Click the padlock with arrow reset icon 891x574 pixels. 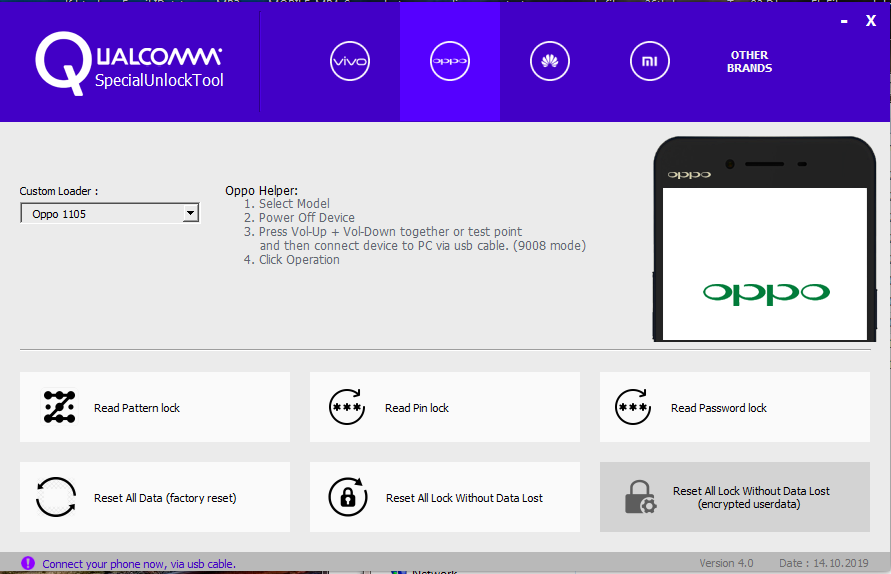348,497
